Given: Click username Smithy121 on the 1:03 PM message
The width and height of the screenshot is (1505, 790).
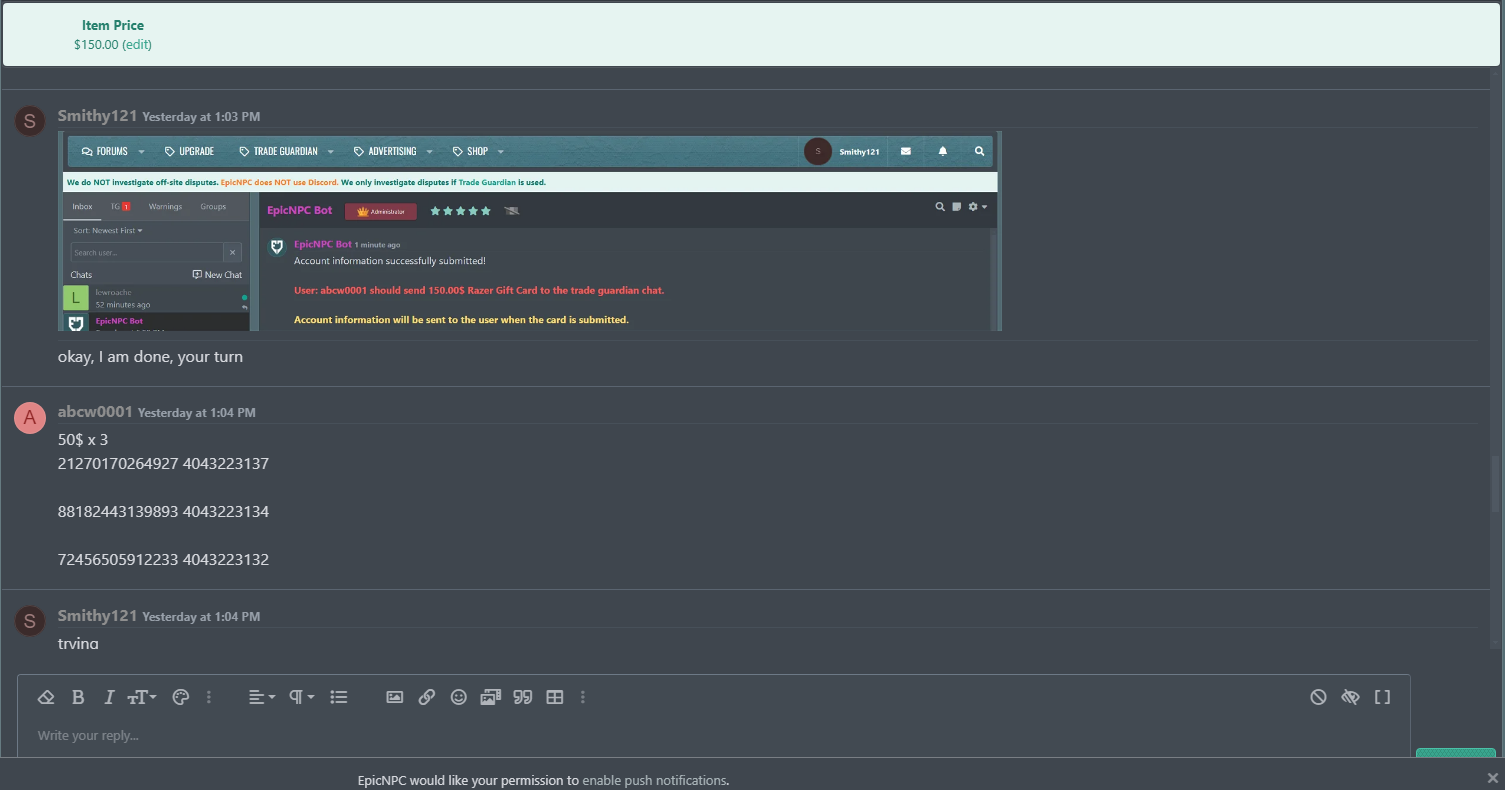Looking at the screenshot, I should [97, 116].
